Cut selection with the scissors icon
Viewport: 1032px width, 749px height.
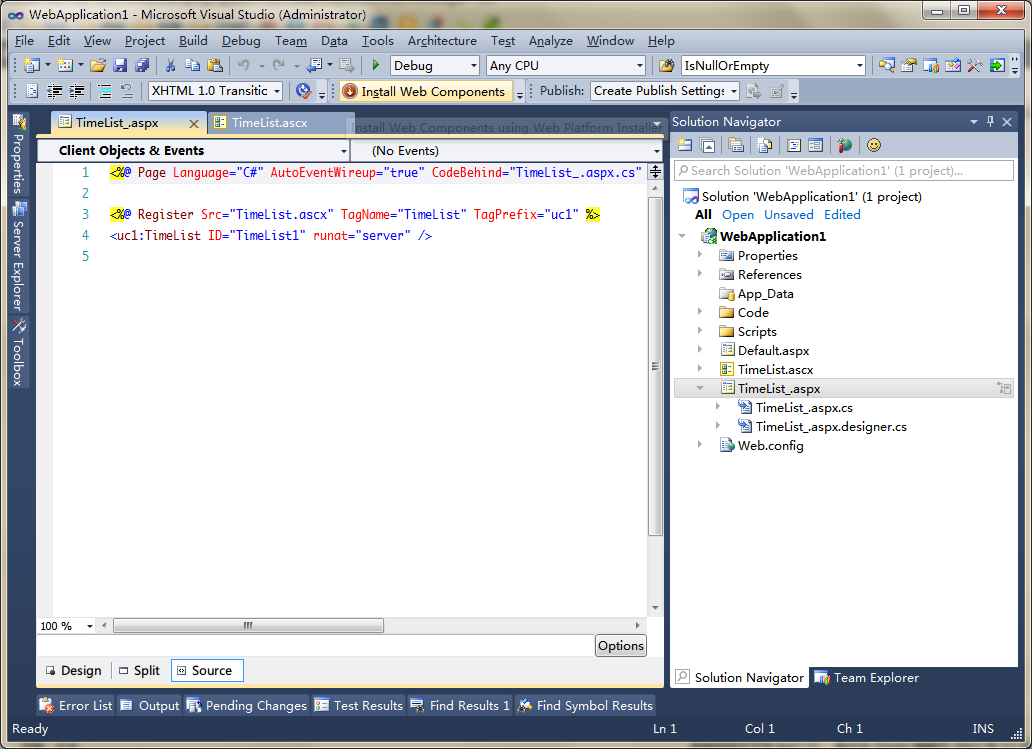click(170, 65)
